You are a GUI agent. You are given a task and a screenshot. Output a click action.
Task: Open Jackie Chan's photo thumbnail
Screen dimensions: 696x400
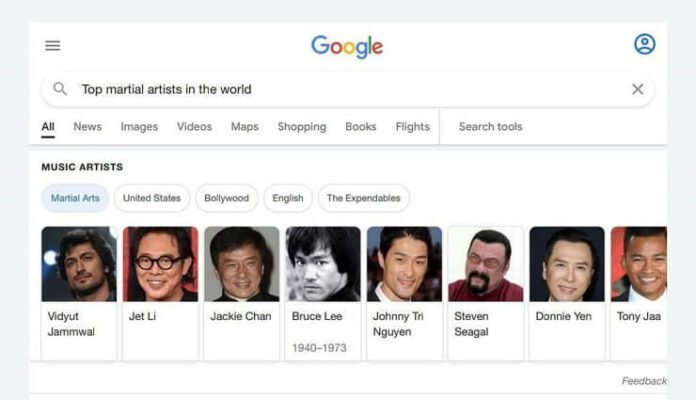pyautogui.click(x=242, y=264)
